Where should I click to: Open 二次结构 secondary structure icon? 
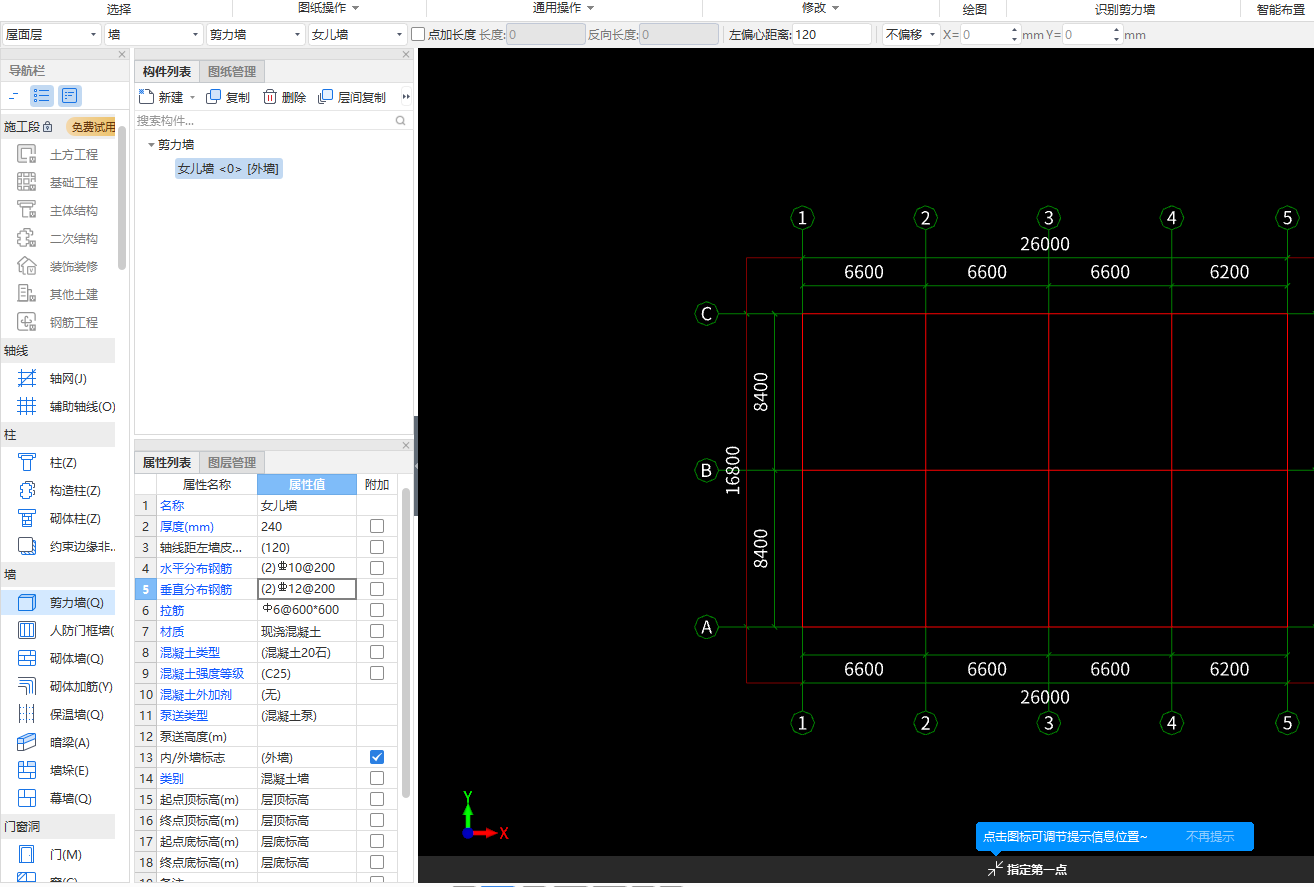pyautogui.click(x=28, y=239)
